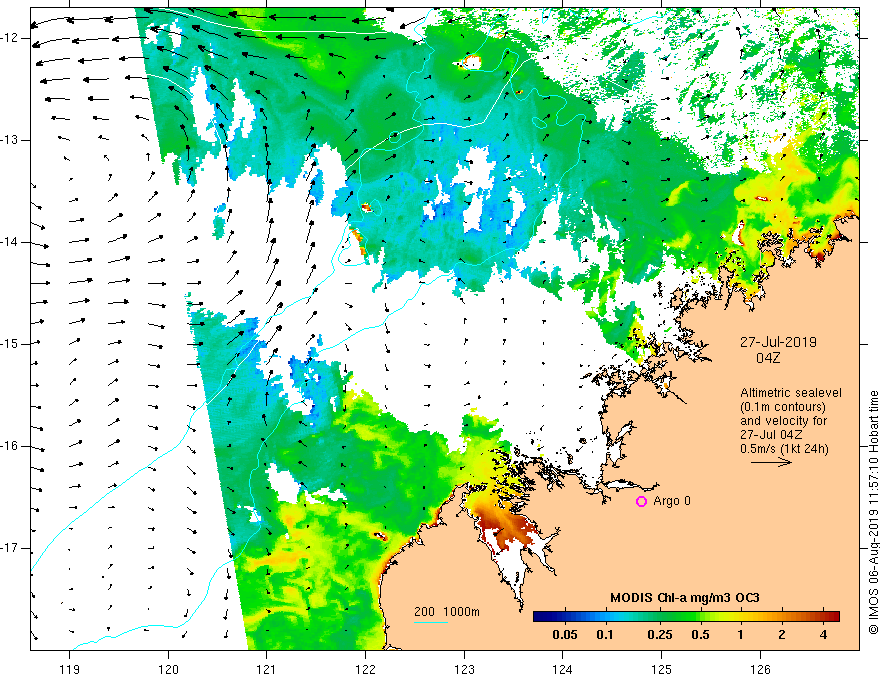
Task: Click the longitude axis label '123'
Action: (464, 669)
